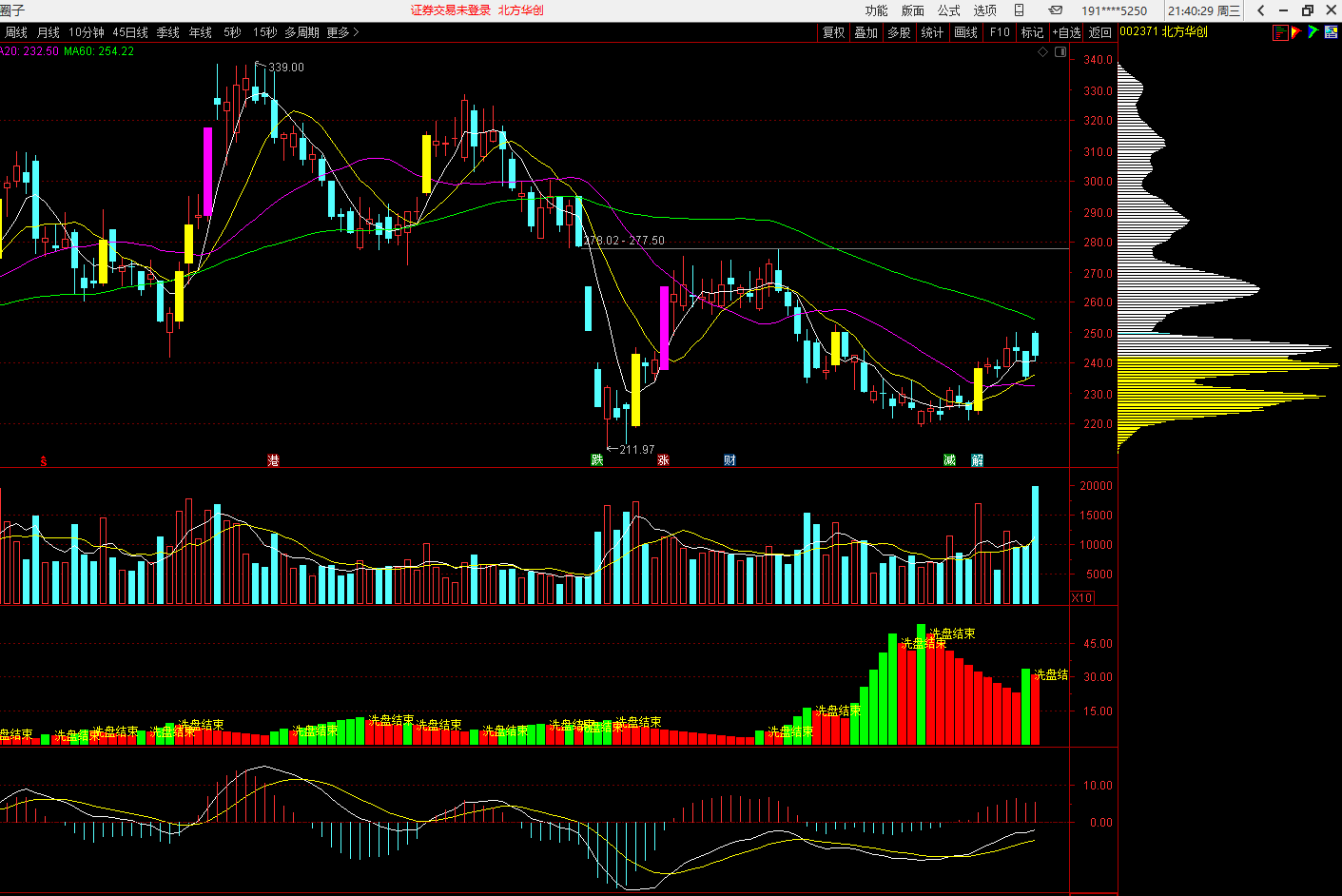Click the 统计 statistics button
1342x896 pixels.
coord(932,32)
